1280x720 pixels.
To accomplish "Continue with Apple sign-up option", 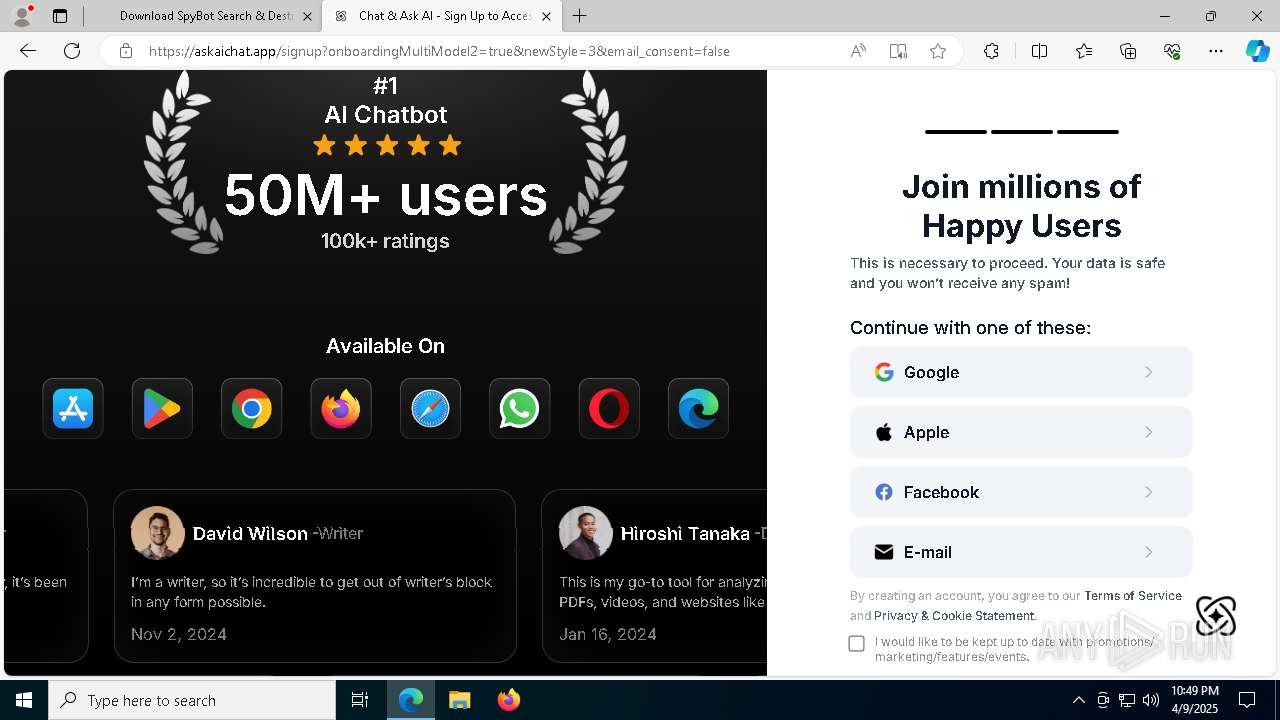I will click(x=1021, y=432).
